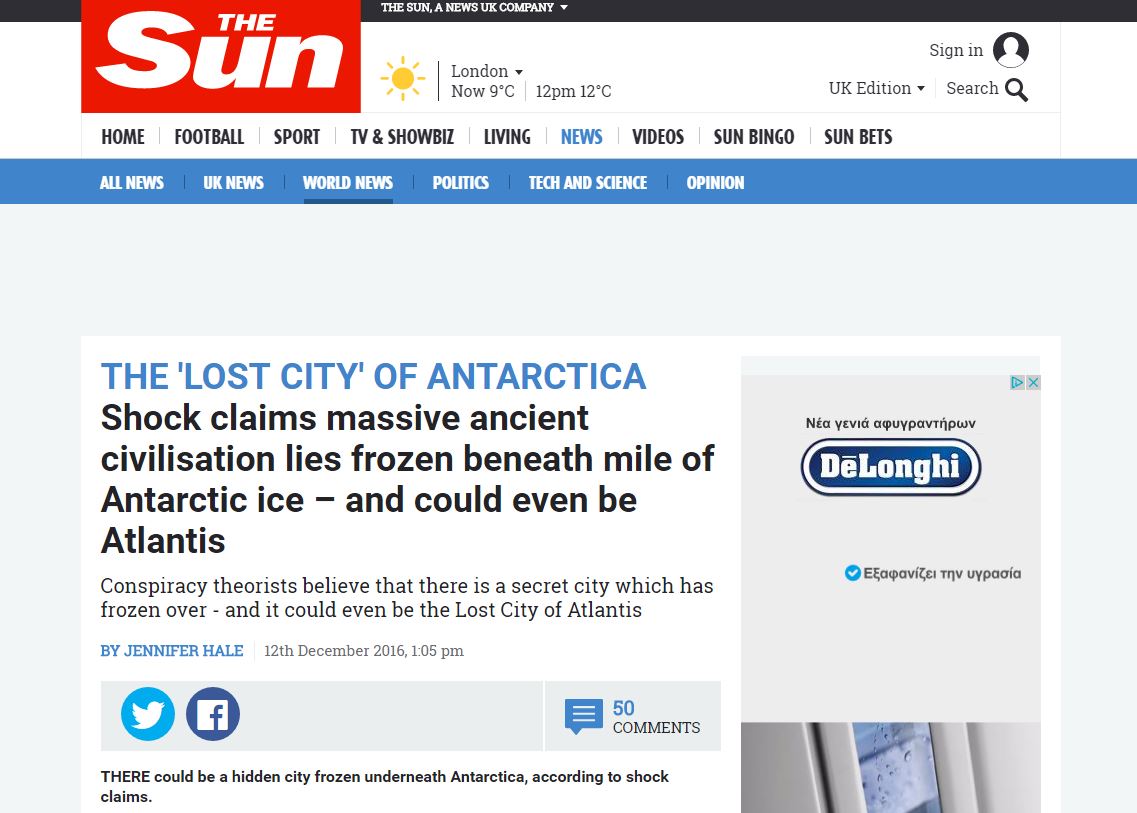Image resolution: width=1137 pixels, height=813 pixels.
Task: Click the user profile avatar icon
Action: (1011, 50)
